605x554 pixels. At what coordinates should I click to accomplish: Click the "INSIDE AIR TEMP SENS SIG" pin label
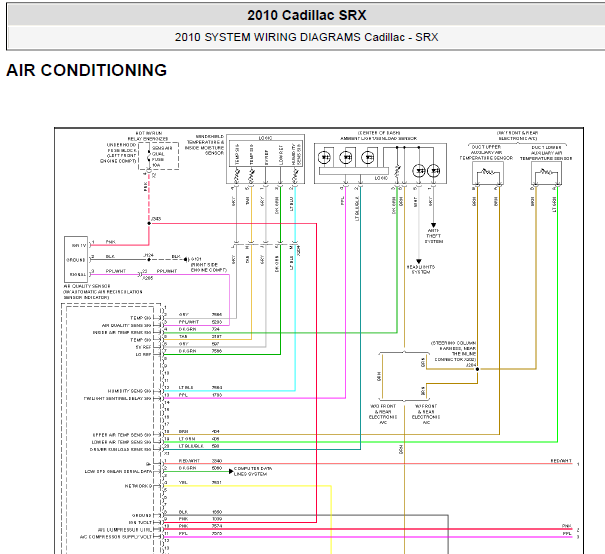122,333
